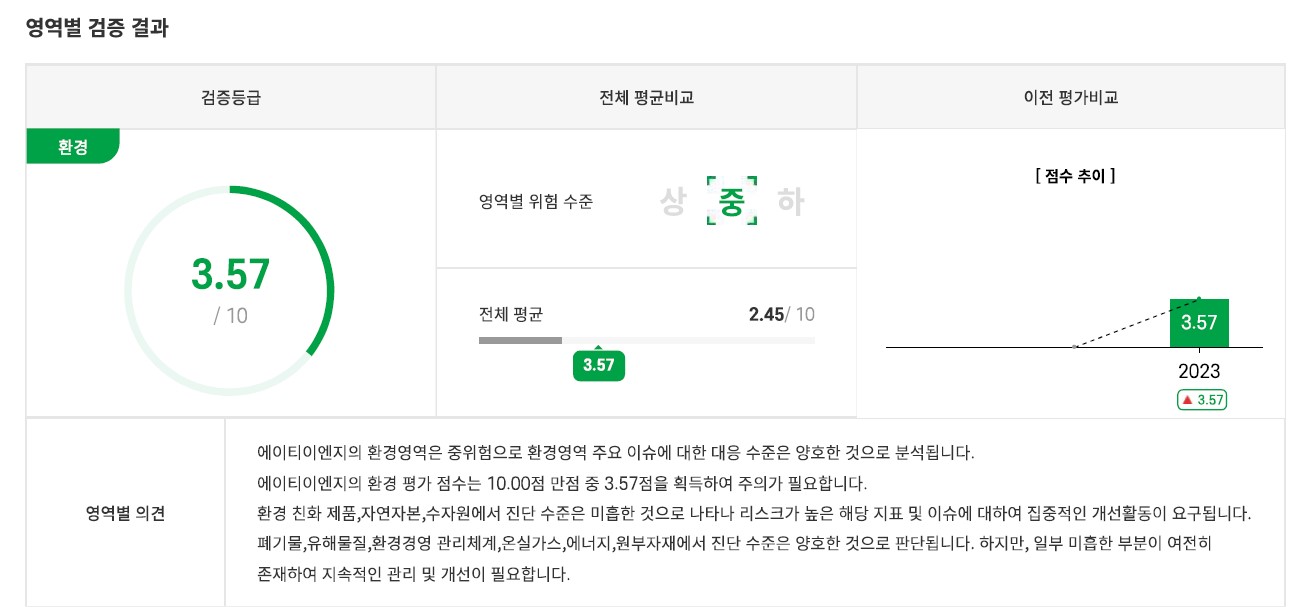This screenshot has width=1310, height=607.
Task: Click the greyed 상 risk level
Action: (x=673, y=202)
